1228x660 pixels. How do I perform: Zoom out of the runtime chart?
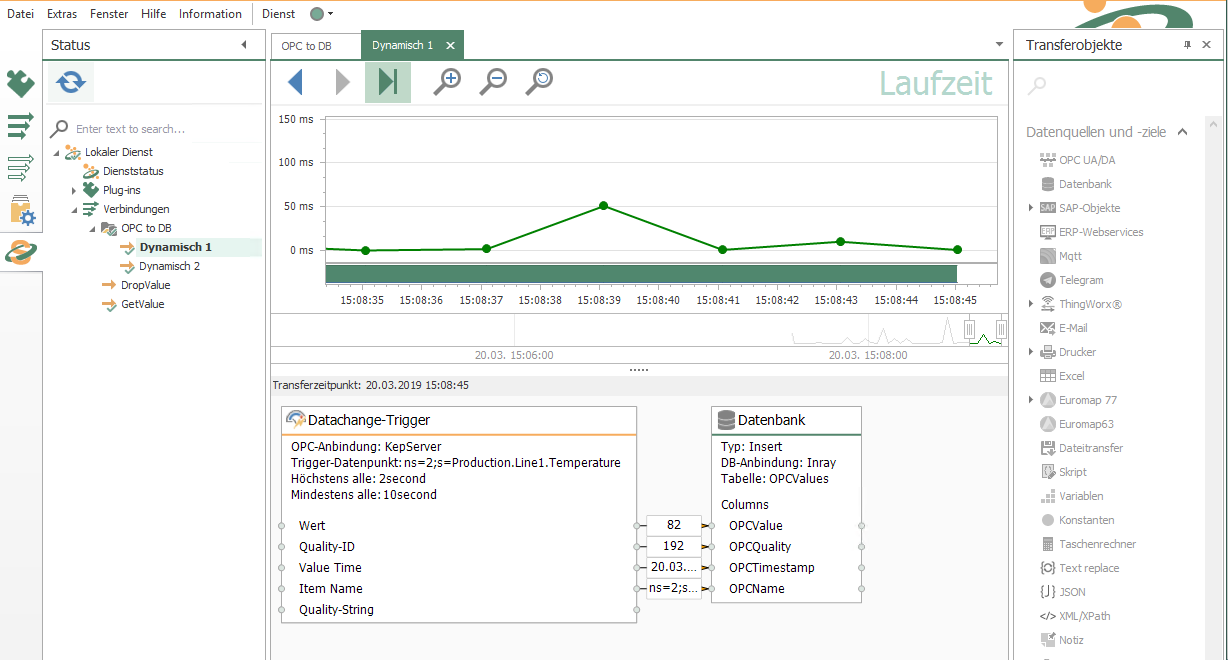tap(493, 82)
